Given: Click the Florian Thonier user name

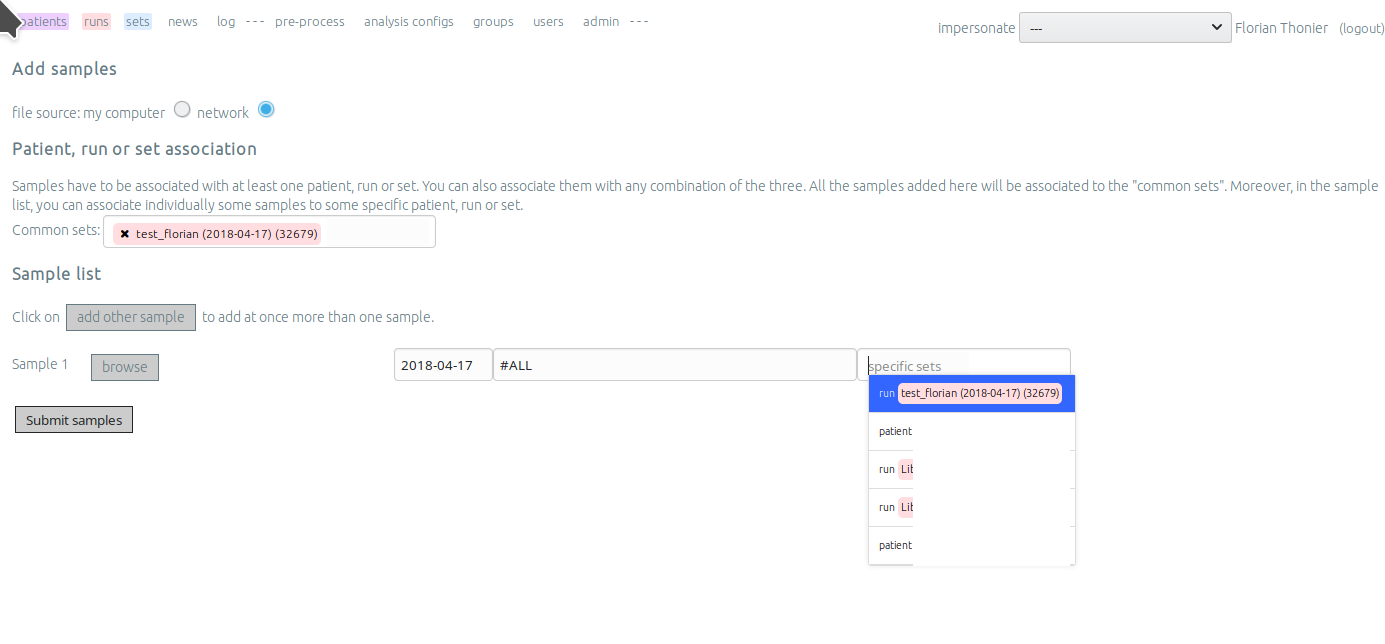Looking at the screenshot, I should point(1282,28).
